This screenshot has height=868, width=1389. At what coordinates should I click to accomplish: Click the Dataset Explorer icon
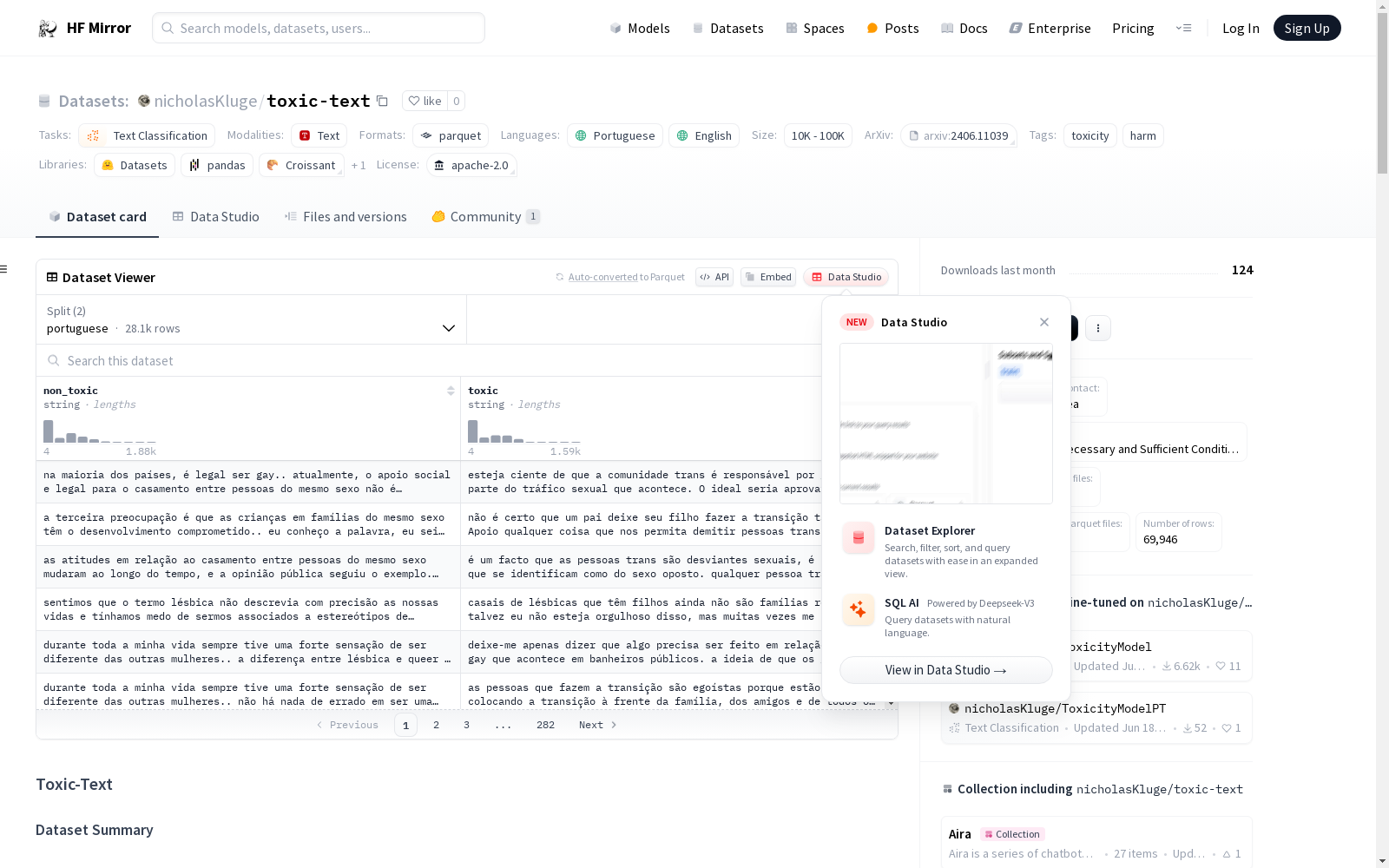click(x=859, y=538)
